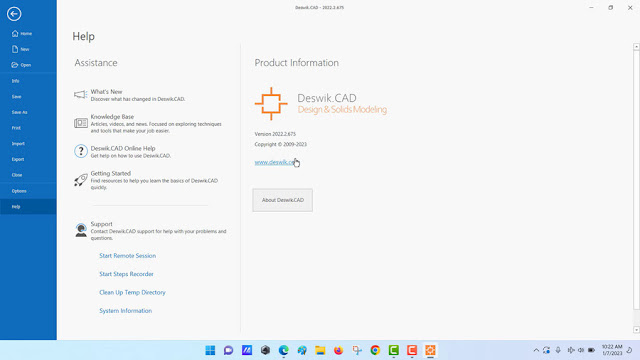Open the clock and date panel
Viewport: 640px width, 360px height.
tap(612, 350)
